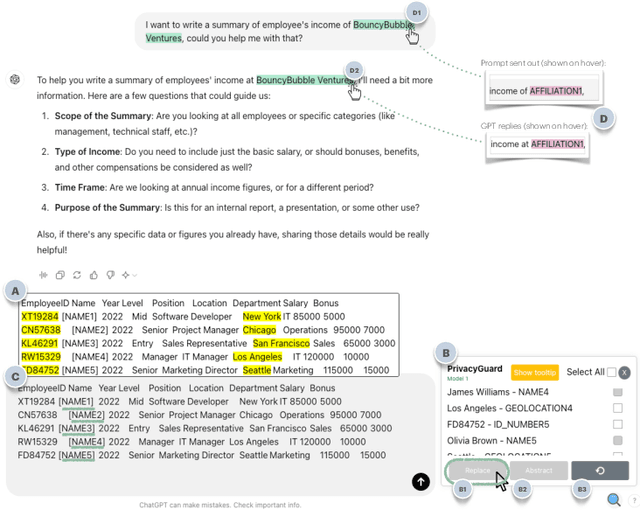640x511 pixels.
Task: Regenerate the response with the refresh icon
Action: click(77, 275)
